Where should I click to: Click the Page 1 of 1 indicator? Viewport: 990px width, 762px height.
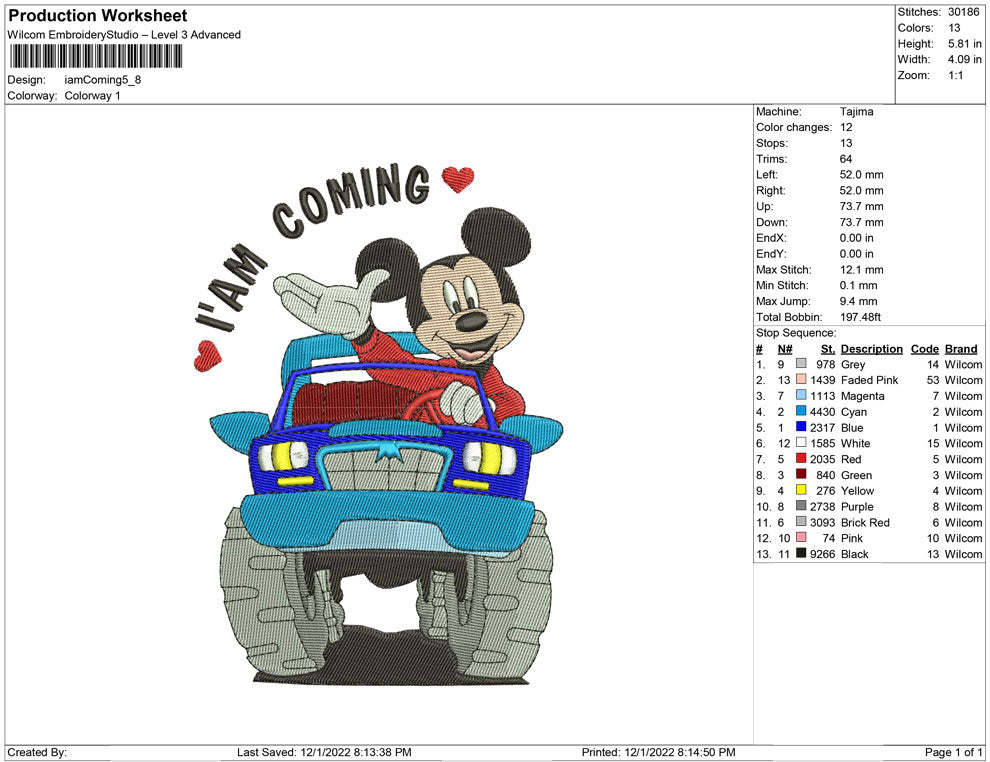coord(954,752)
